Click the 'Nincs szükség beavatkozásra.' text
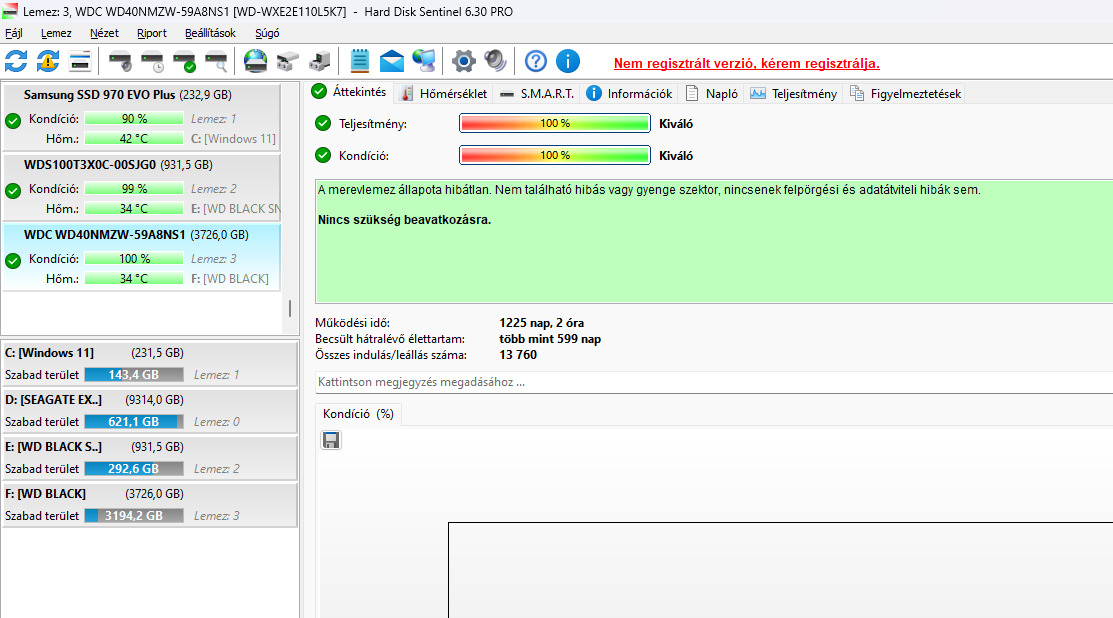 405,220
